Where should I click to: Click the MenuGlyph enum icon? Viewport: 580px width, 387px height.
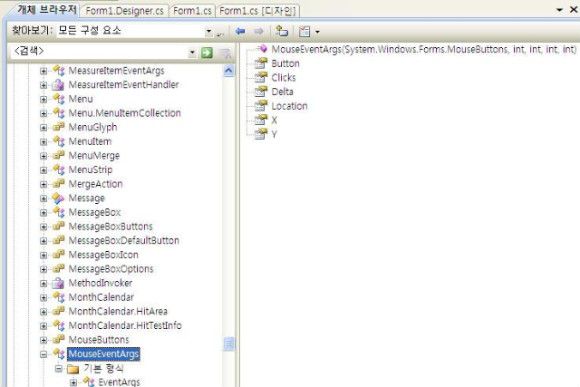point(58,127)
